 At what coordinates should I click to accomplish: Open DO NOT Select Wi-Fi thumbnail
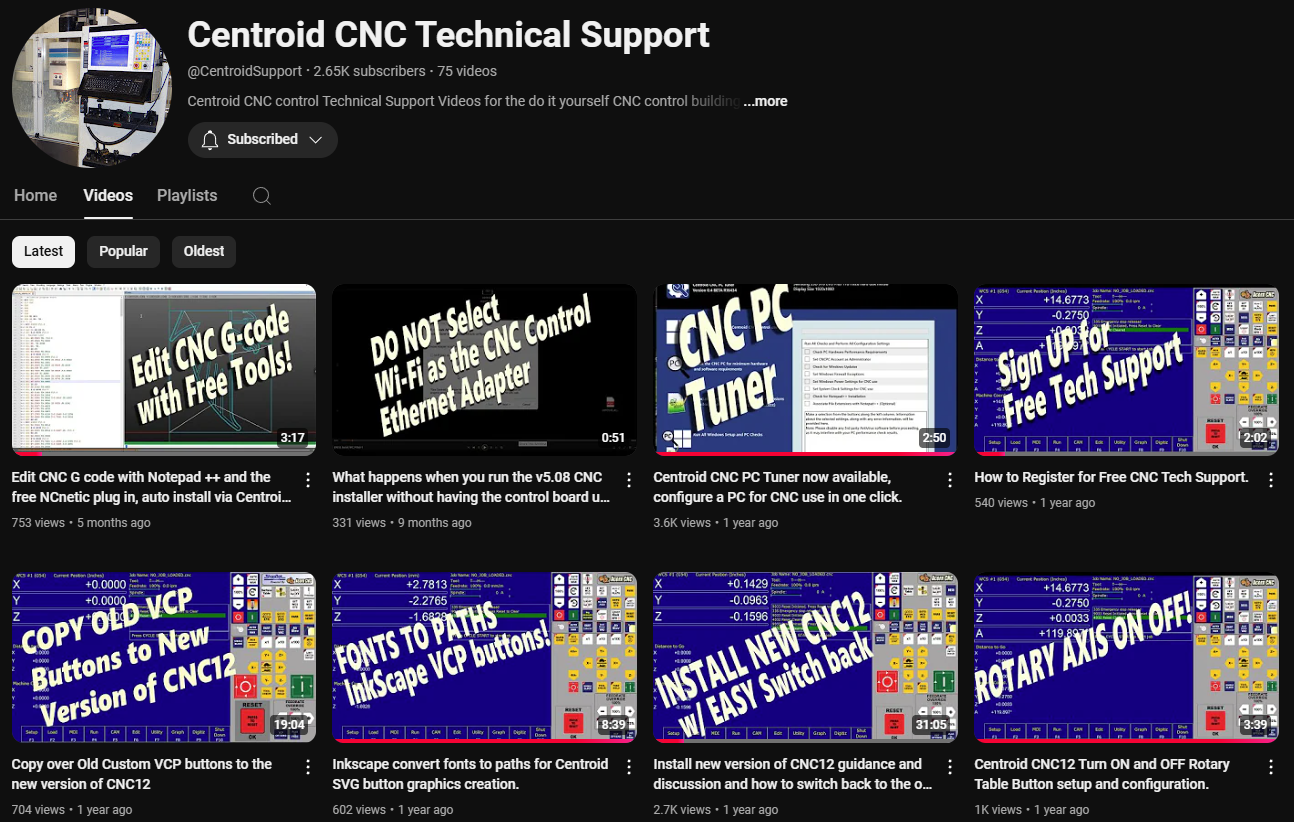pos(484,369)
